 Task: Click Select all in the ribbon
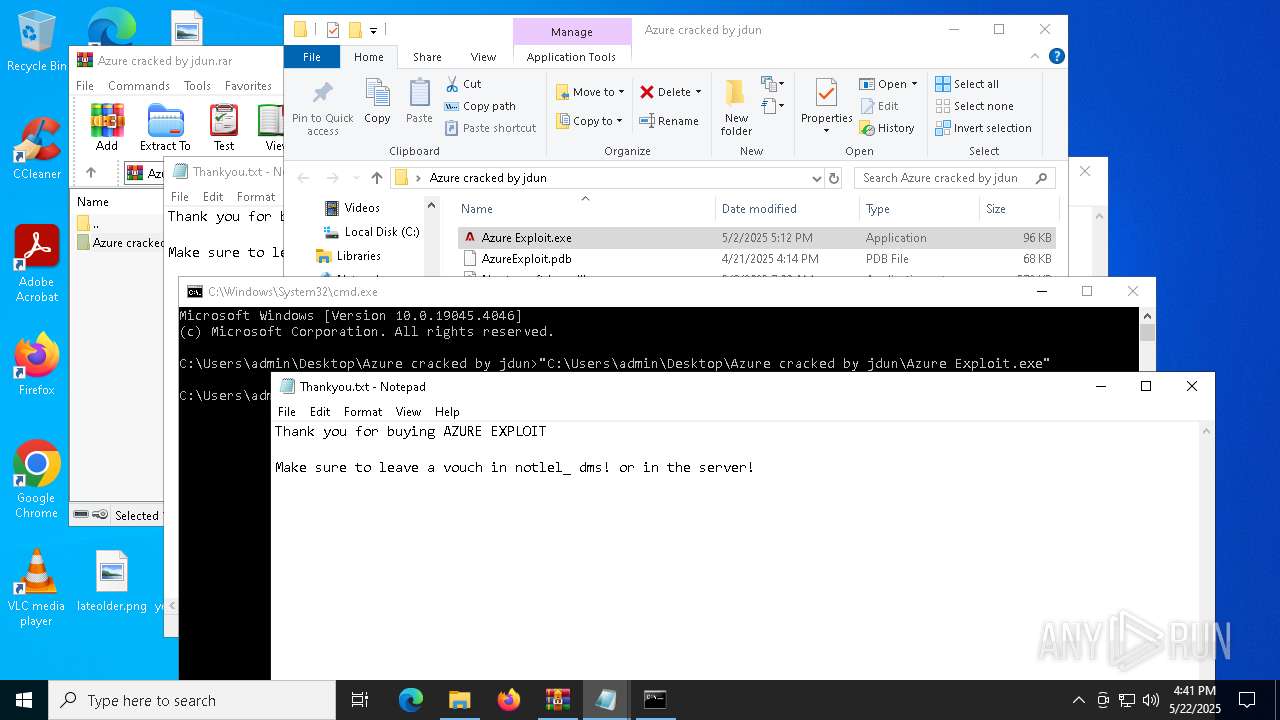pos(966,84)
